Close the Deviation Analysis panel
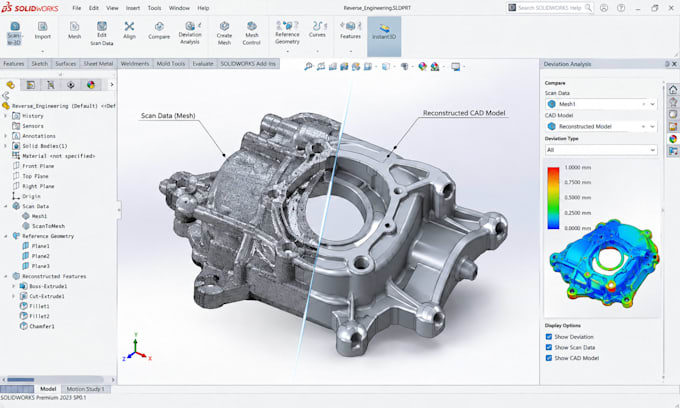This screenshot has width=680, height=408. (x=674, y=64)
